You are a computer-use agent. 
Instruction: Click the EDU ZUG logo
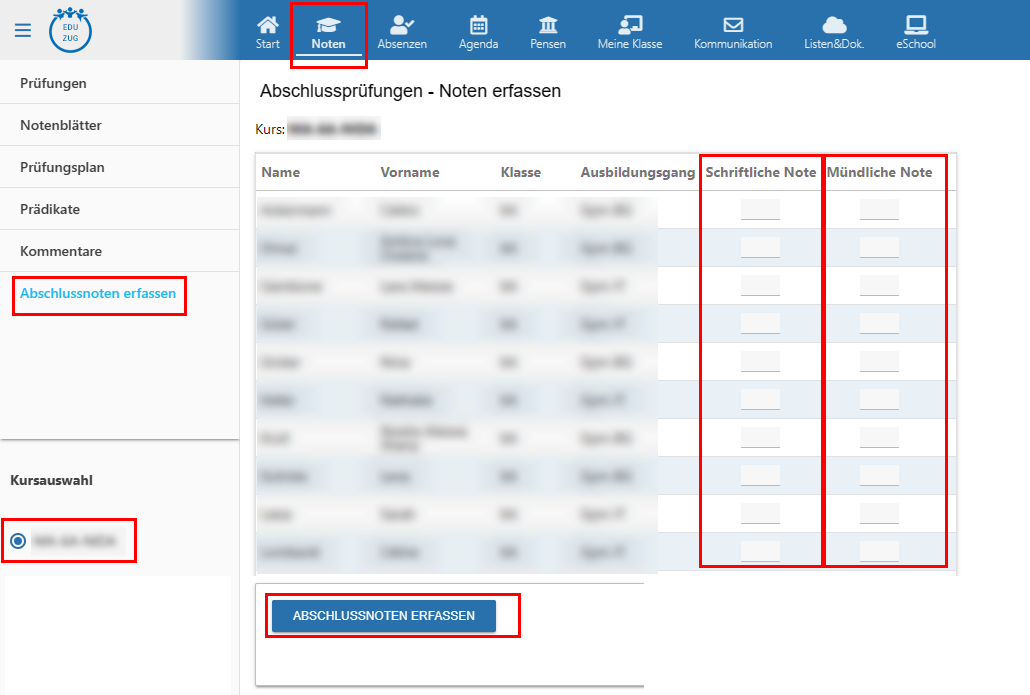70,29
